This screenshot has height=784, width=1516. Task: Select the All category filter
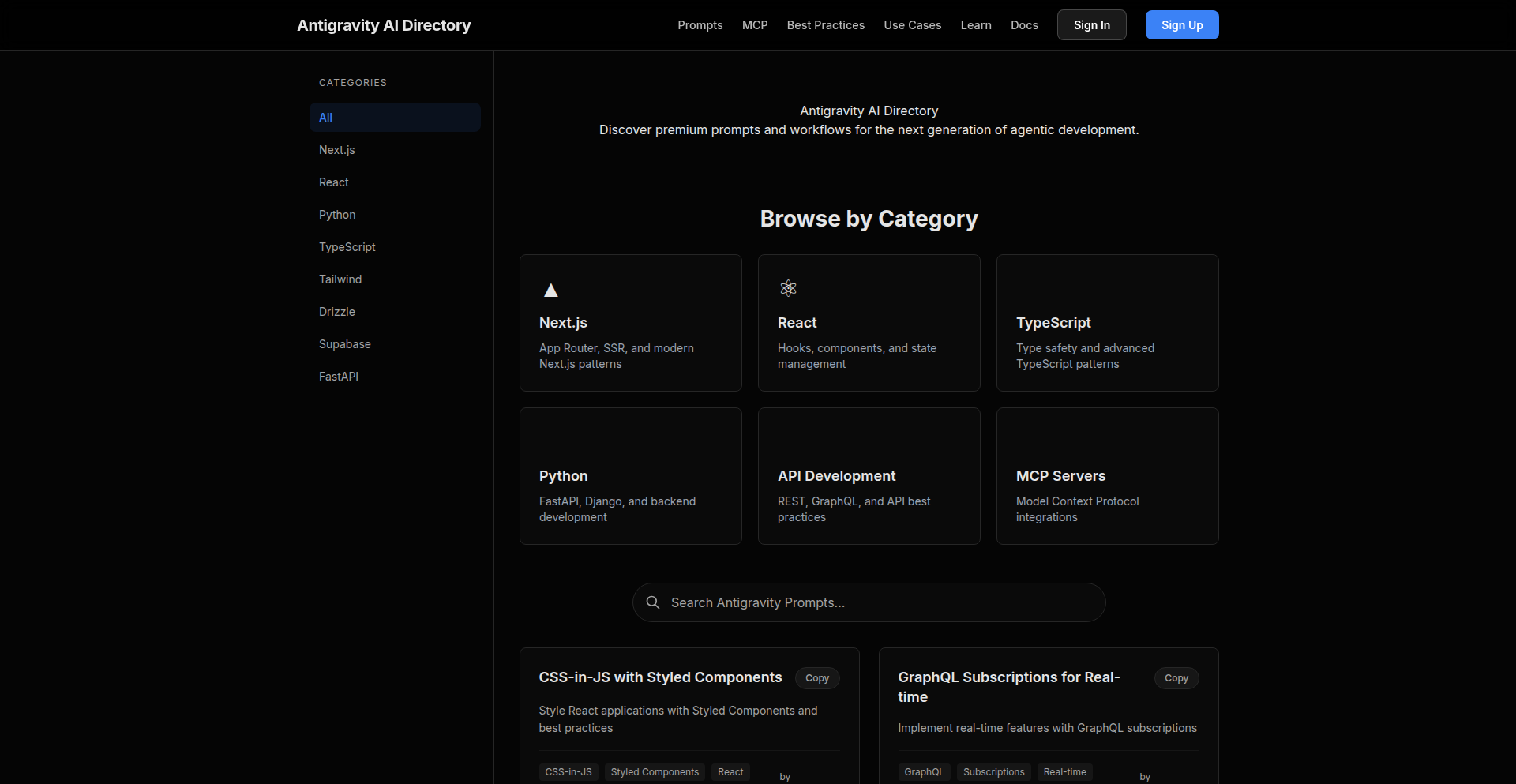coord(395,118)
